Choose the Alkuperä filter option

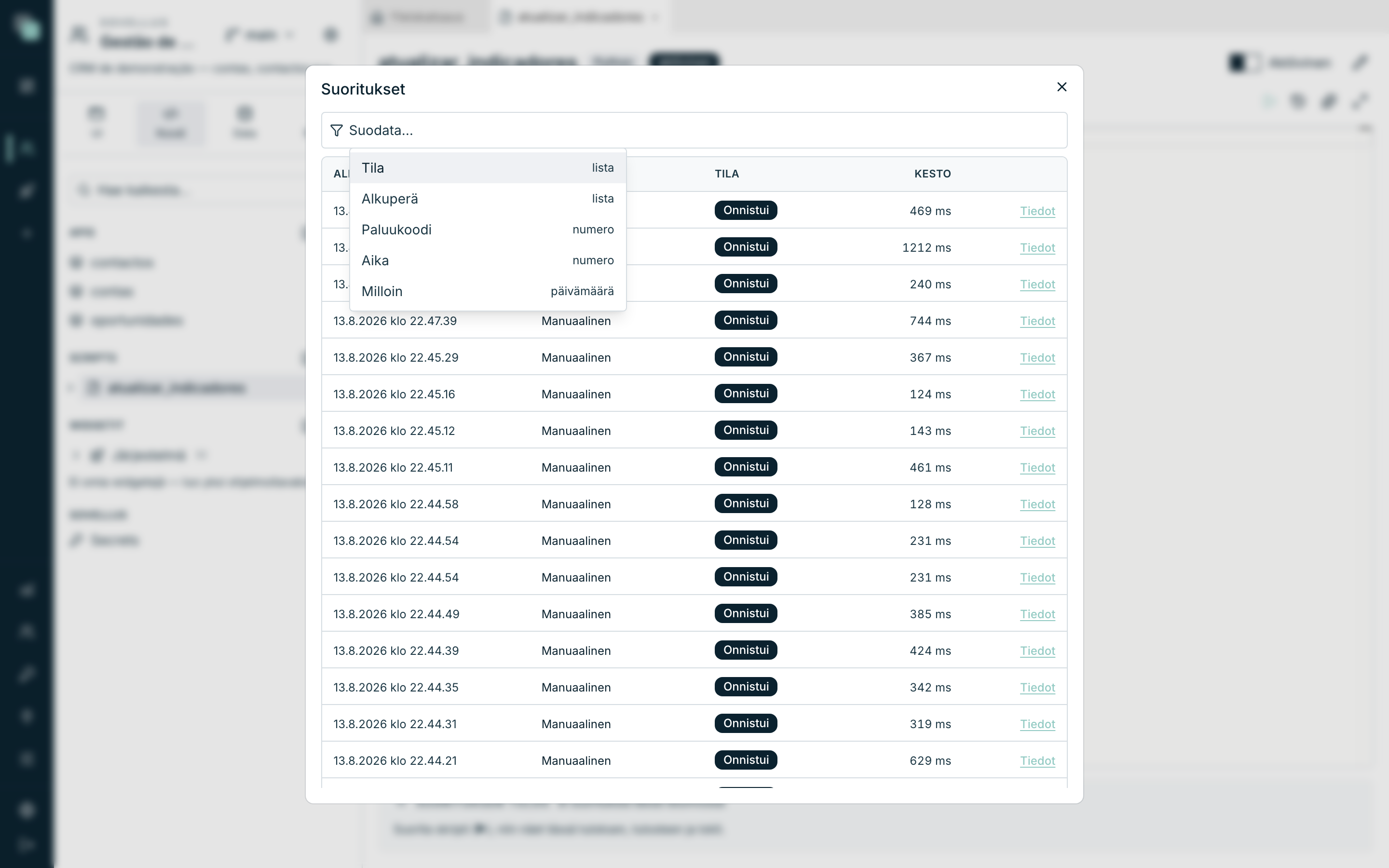tap(487, 199)
